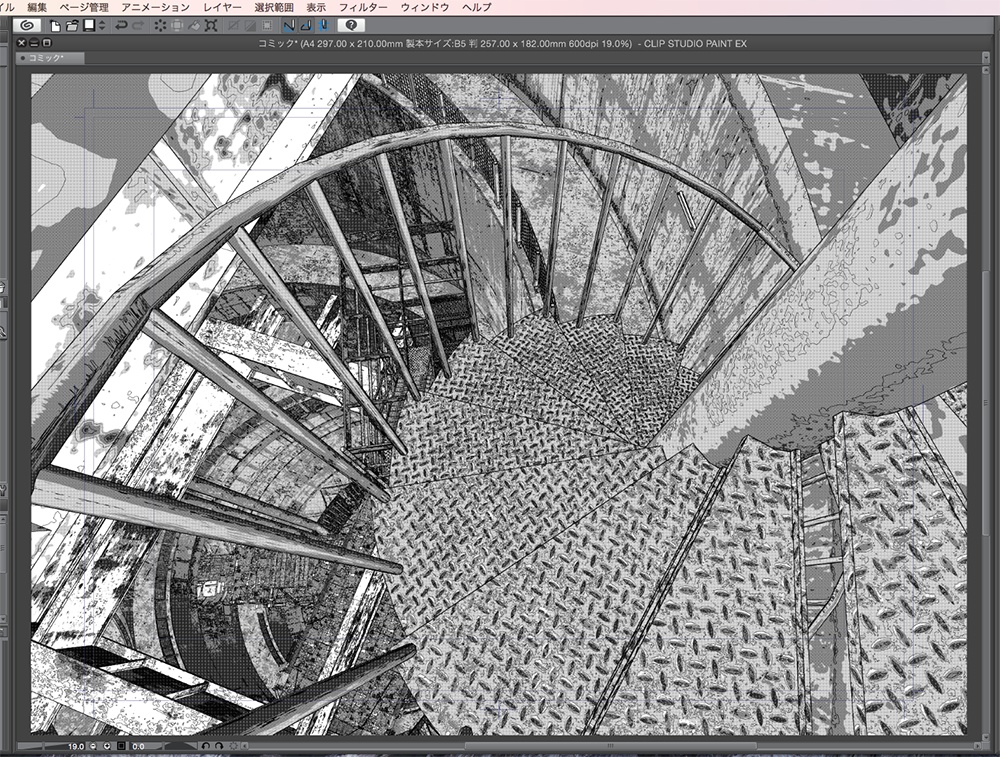Screen dimensions: 1000x757
Task: Reset canvas rotation
Action: click(x=233, y=746)
